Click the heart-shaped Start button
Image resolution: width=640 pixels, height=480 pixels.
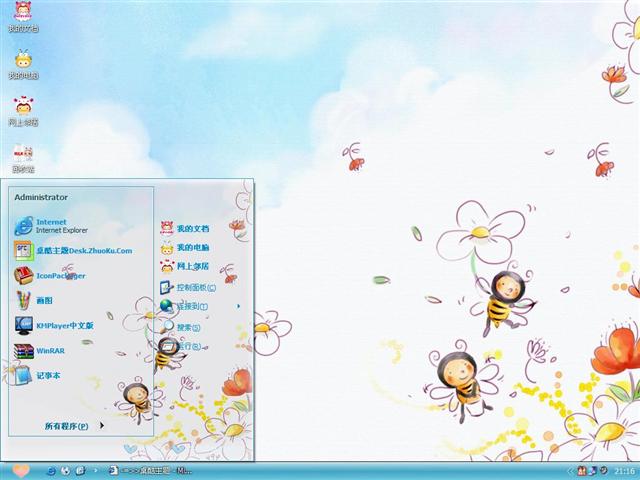(x=20, y=471)
